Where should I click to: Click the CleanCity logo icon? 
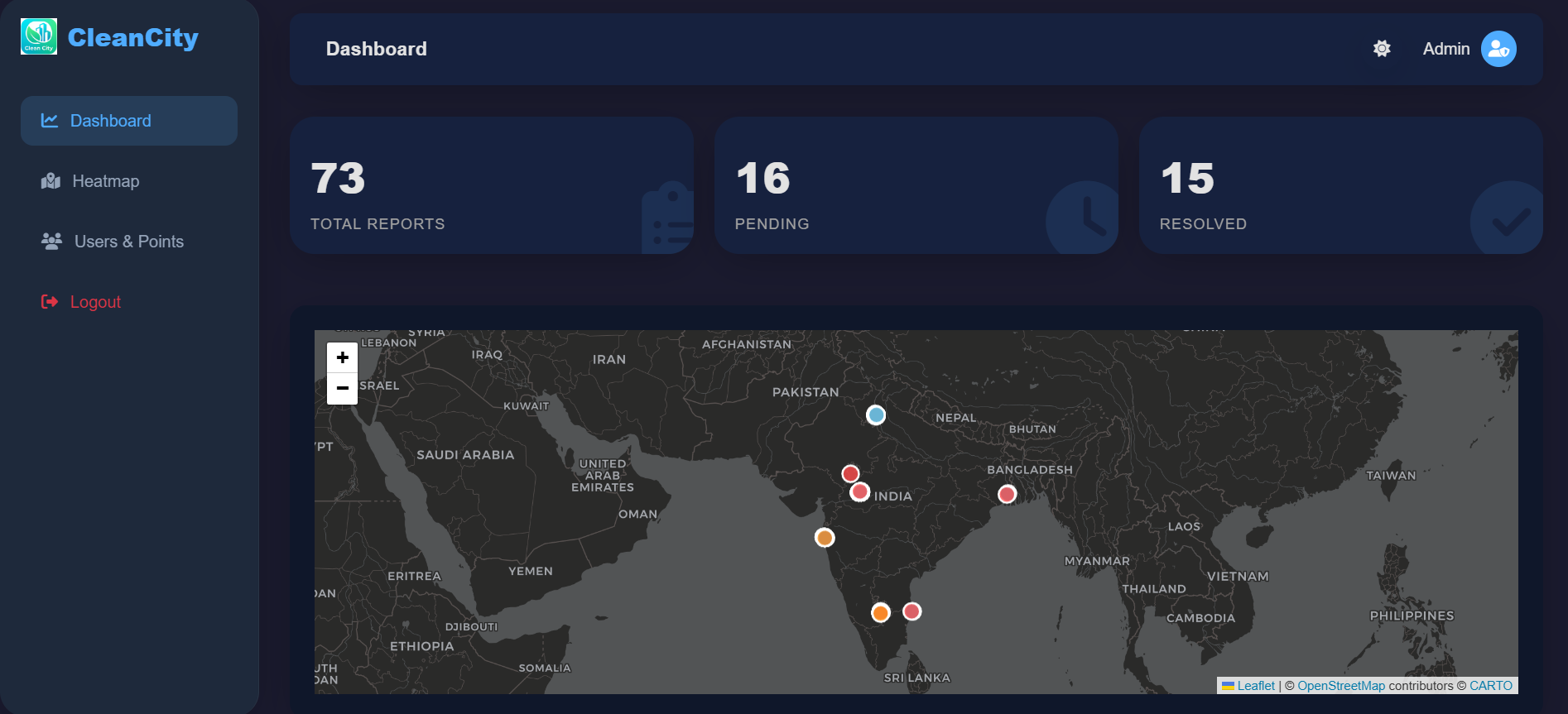tap(39, 36)
